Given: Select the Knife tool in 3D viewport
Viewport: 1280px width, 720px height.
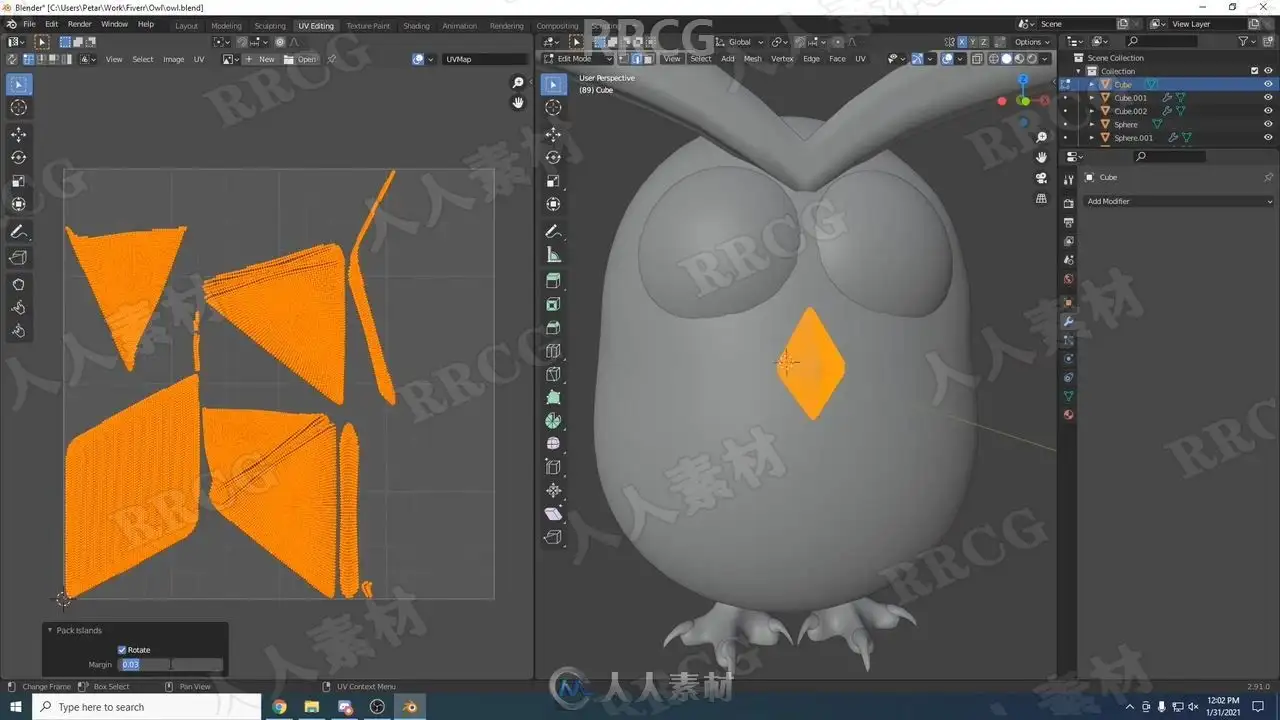Looking at the screenshot, I should coord(554,374).
